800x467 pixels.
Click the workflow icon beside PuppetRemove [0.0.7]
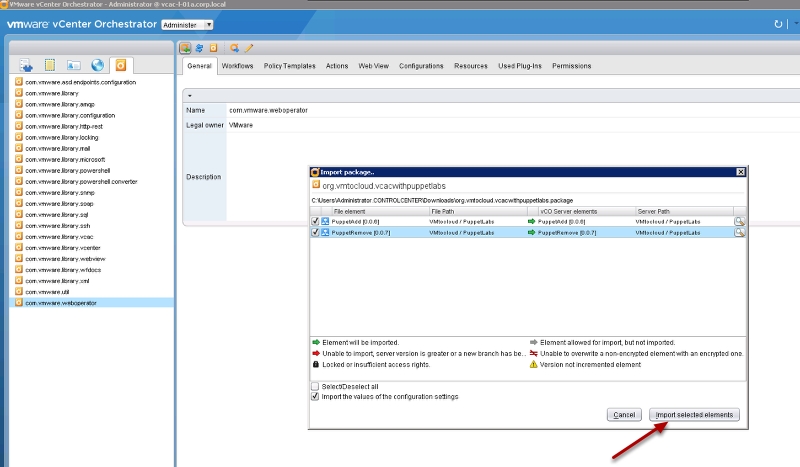(x=325, y=232)
